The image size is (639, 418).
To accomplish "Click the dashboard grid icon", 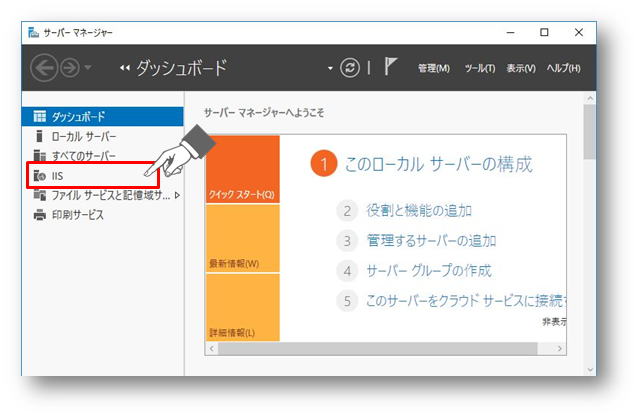I will pos(40,117).
